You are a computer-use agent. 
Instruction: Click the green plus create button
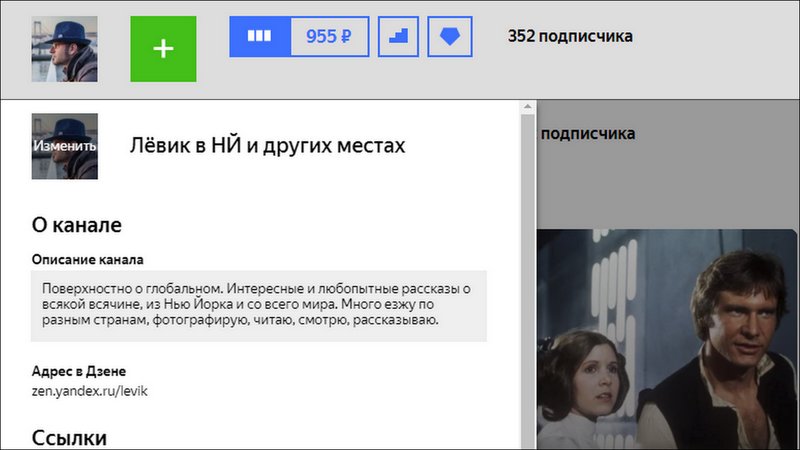point(163,49)
